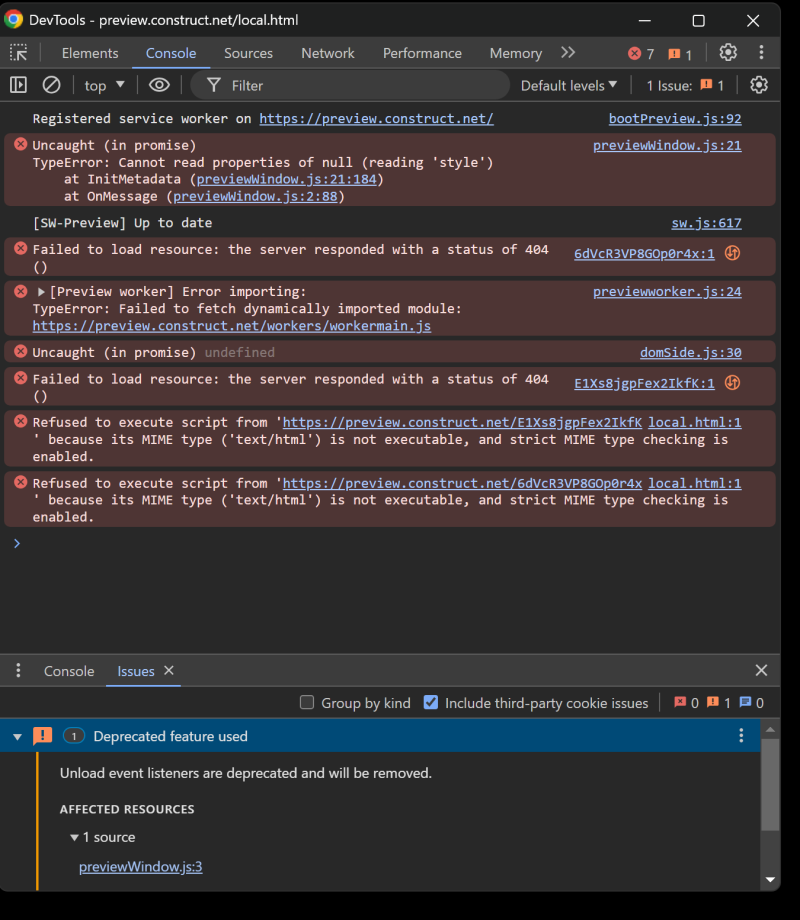
Task: Open the drawer three-dot menu beside Console
Action: pyautogui.click(x=18, y=671)
